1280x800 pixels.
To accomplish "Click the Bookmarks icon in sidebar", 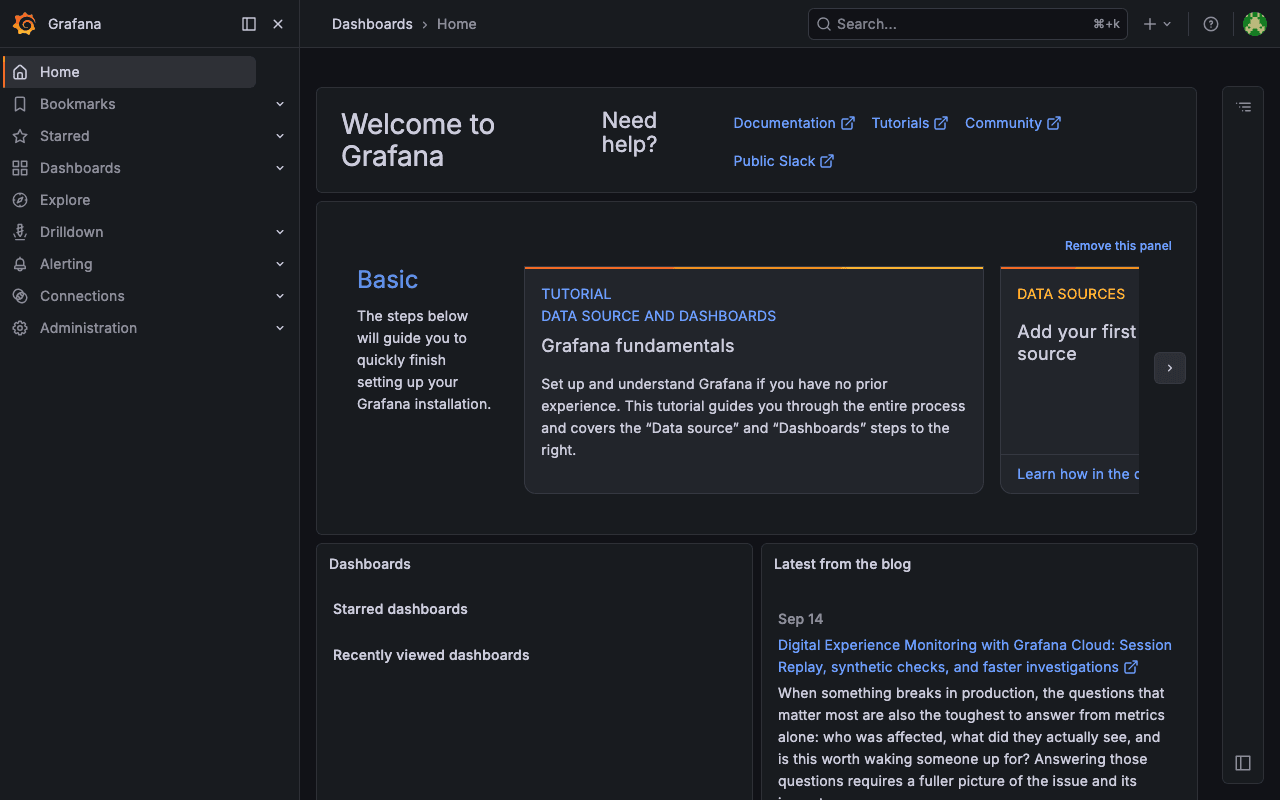I will click(x=20, y=104).
